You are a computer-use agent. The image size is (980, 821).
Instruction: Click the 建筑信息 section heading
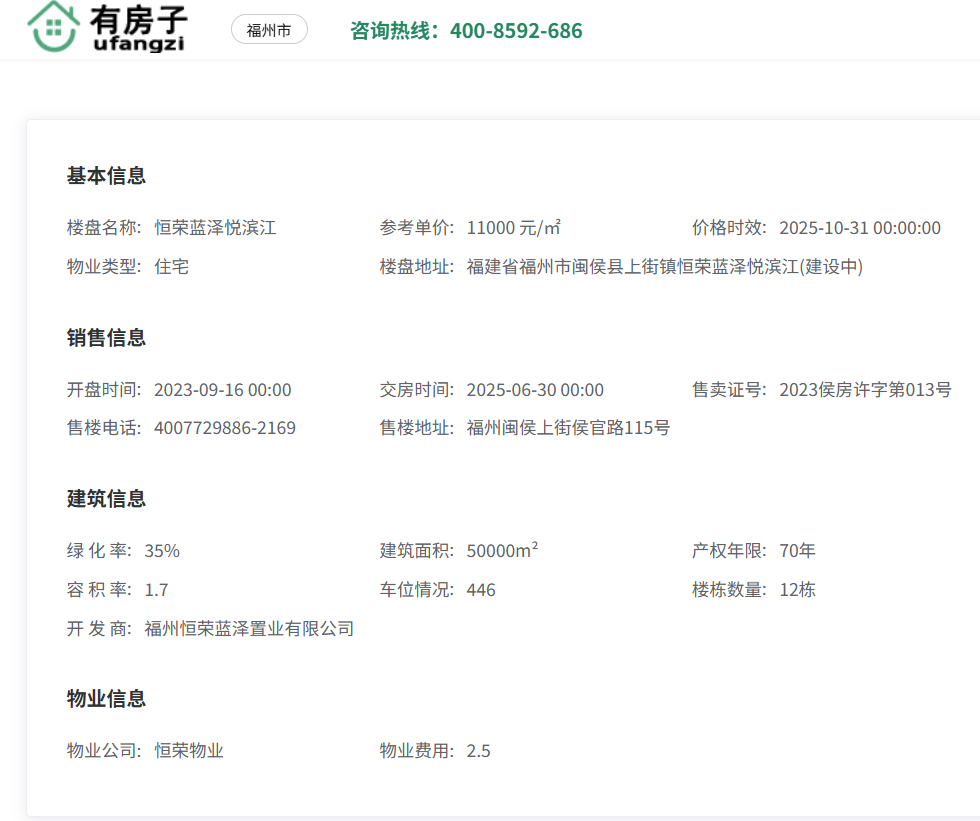click(x=106, y=498)
